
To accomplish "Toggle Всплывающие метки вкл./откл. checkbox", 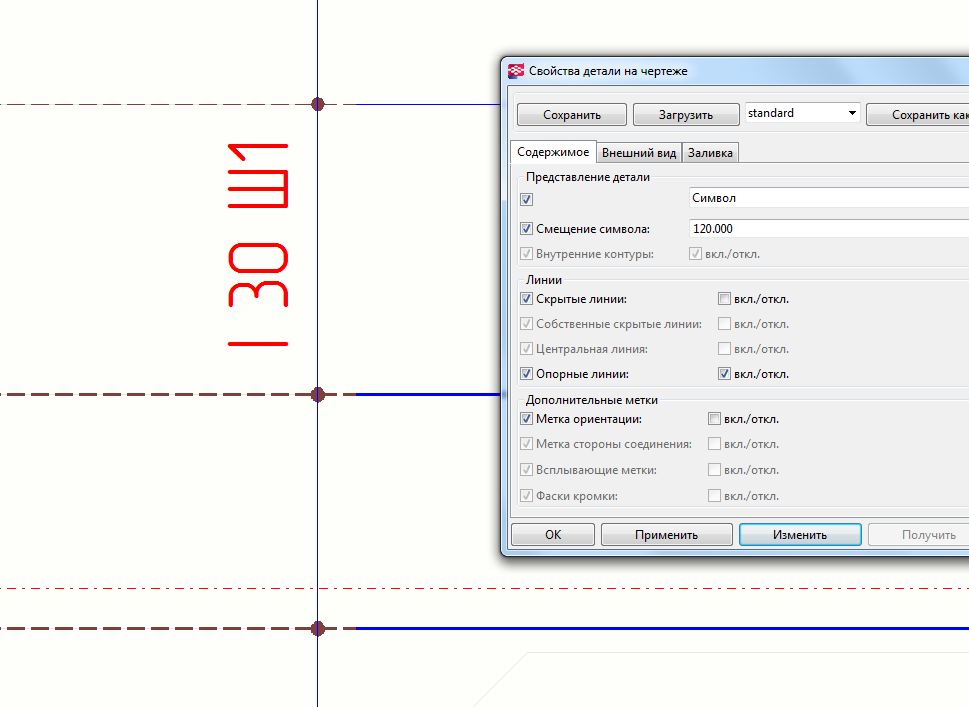I will click(x=714, y=470).
